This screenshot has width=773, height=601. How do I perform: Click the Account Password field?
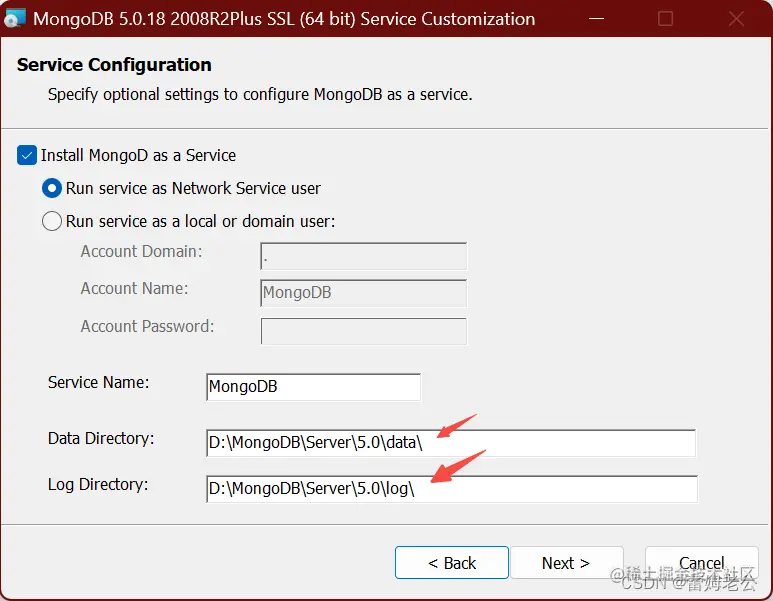363,331
